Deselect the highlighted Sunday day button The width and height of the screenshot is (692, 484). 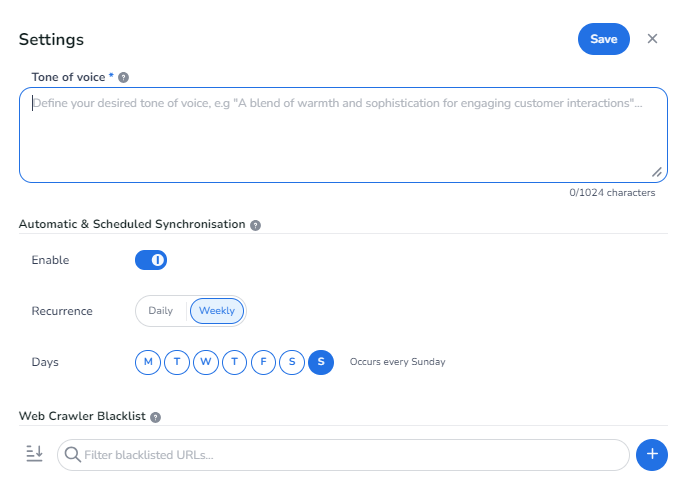point(321,362)
